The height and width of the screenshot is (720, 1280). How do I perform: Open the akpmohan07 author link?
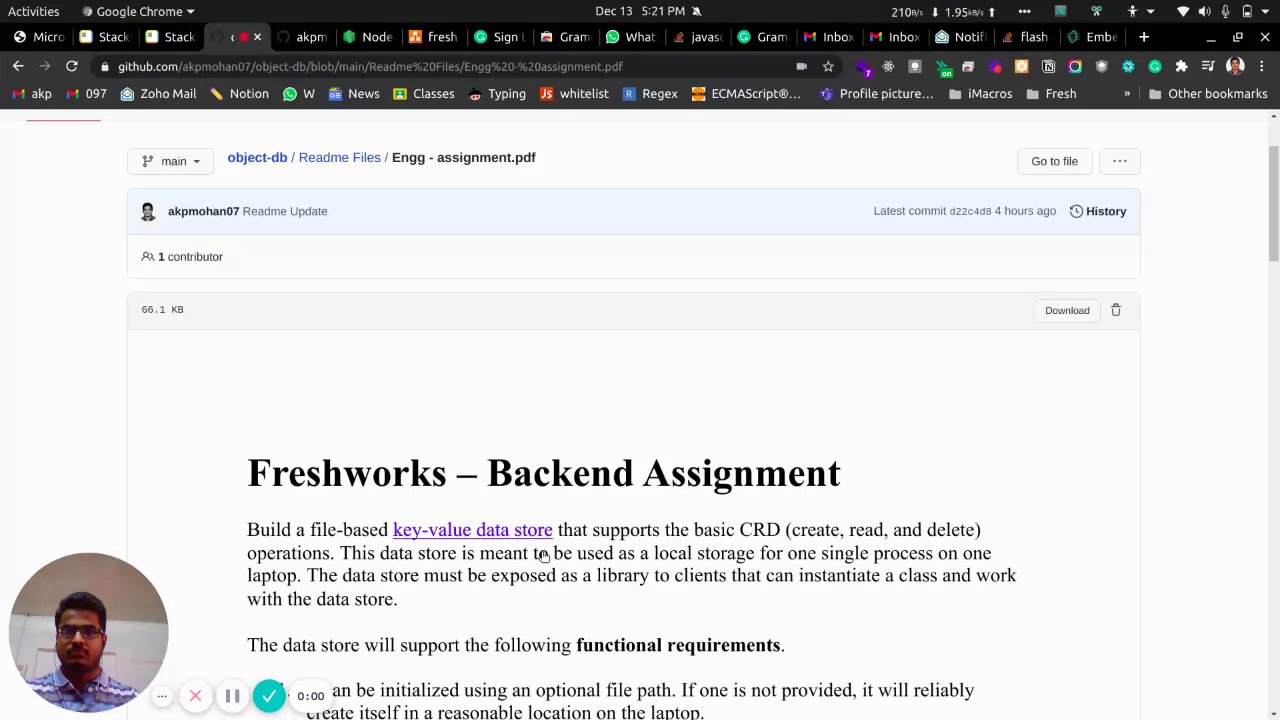point(203,211)
